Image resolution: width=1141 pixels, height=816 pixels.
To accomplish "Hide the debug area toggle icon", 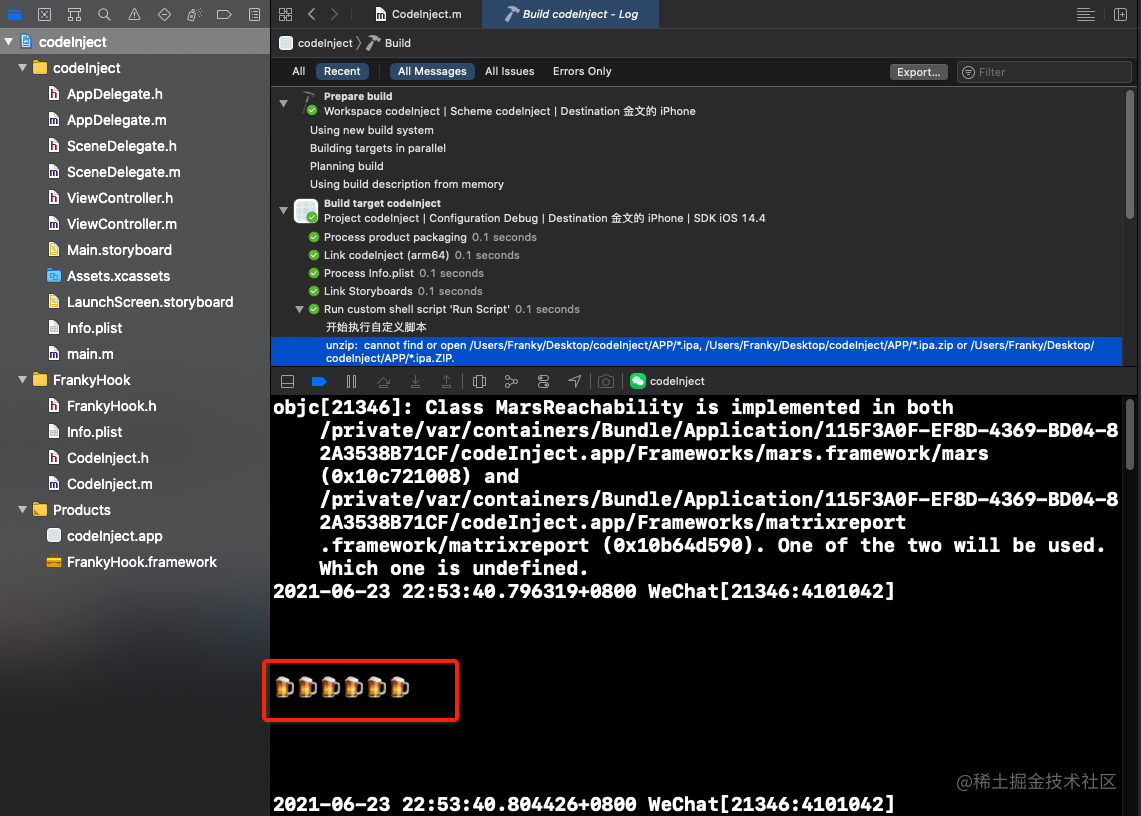I will (287, 381).
